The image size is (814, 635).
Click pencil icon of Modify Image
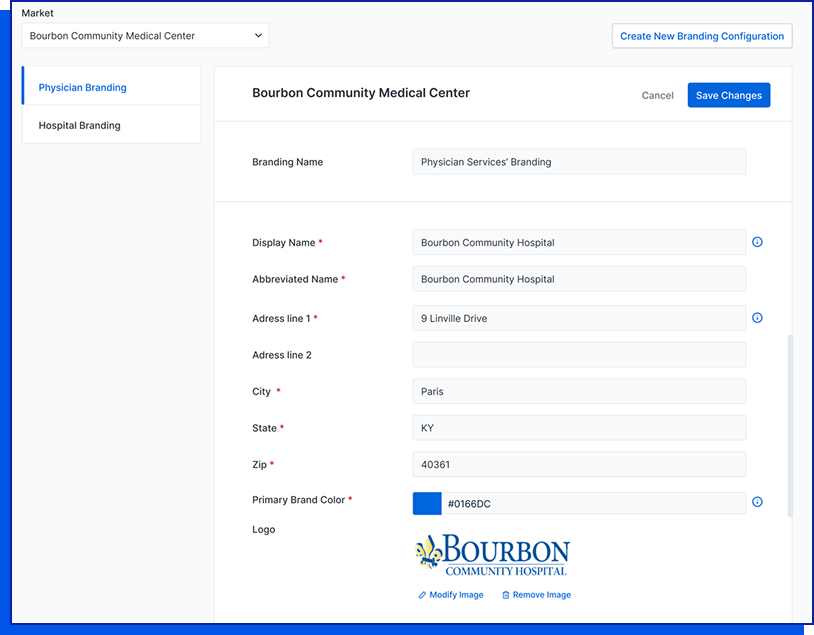point(422,595)
